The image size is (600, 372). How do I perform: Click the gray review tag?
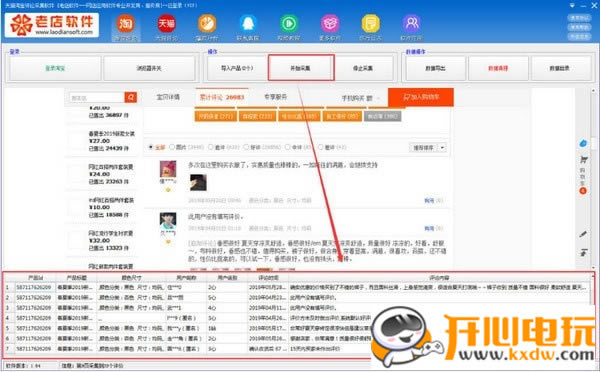(x=383, y=116)
